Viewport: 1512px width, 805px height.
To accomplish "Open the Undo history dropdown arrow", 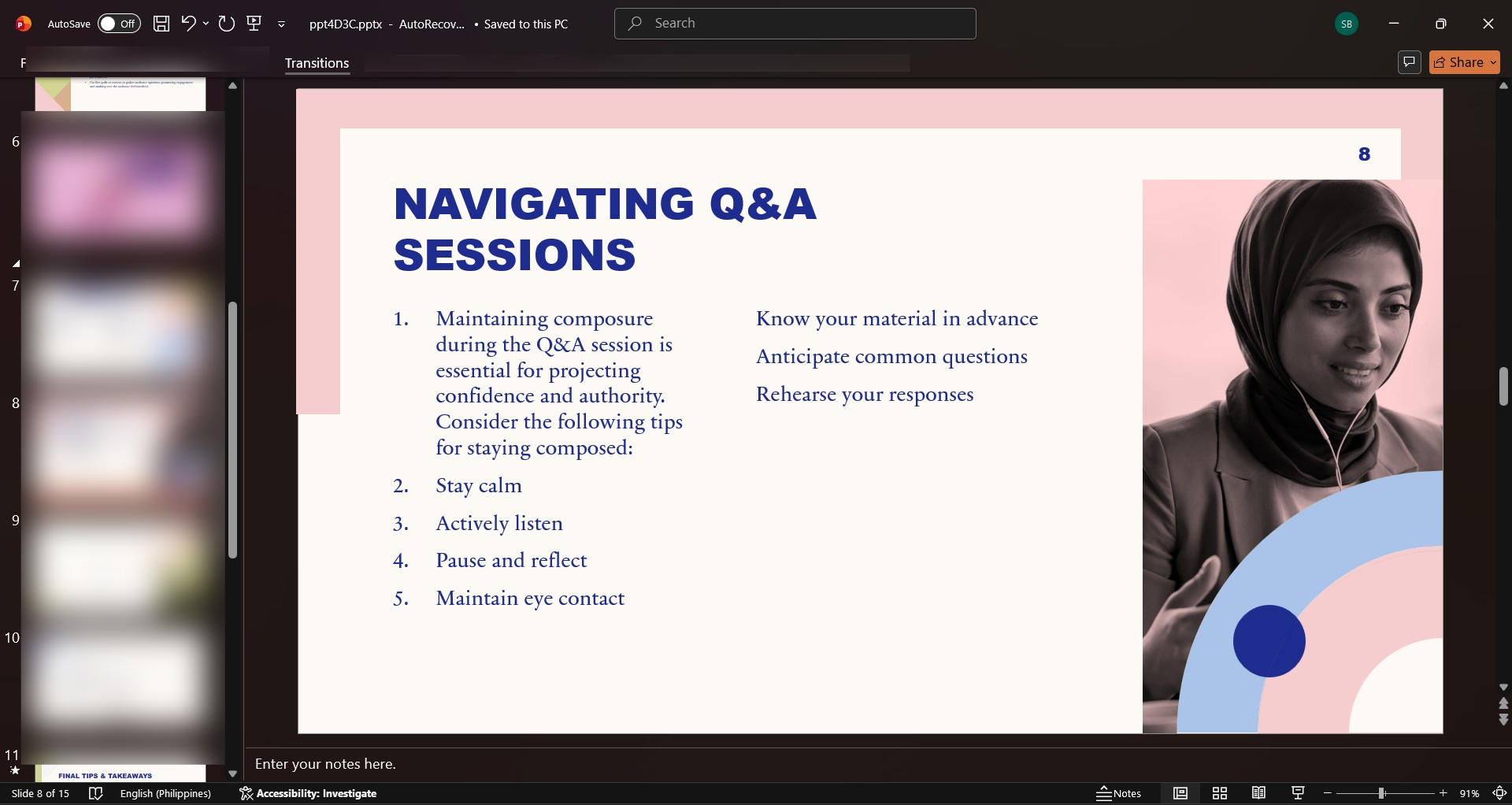I will click(x=206, y=24).
